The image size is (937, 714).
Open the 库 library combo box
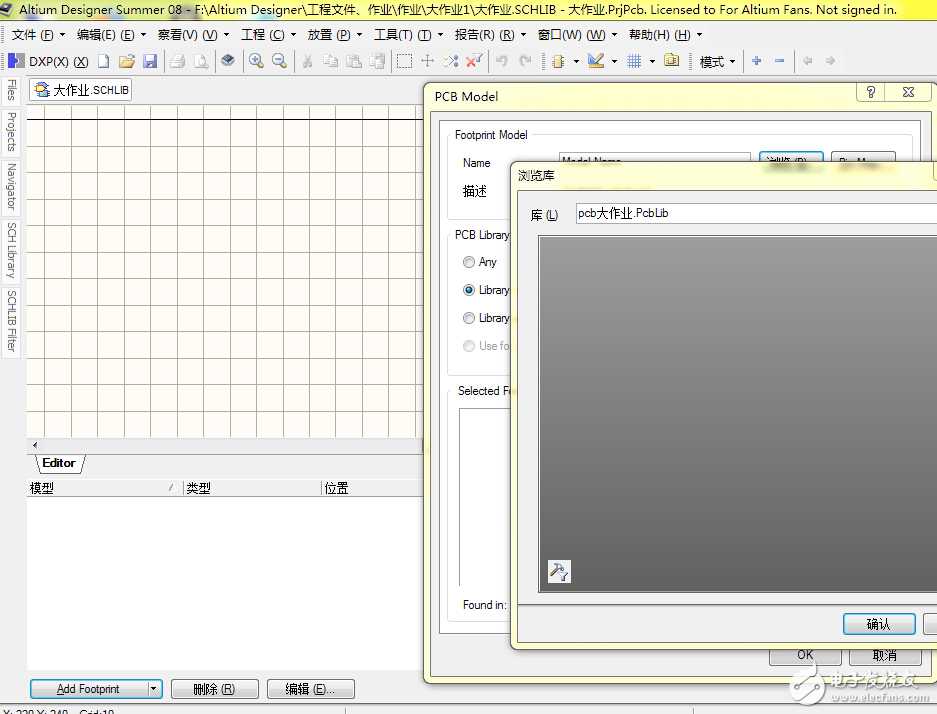tap(756, 213)
